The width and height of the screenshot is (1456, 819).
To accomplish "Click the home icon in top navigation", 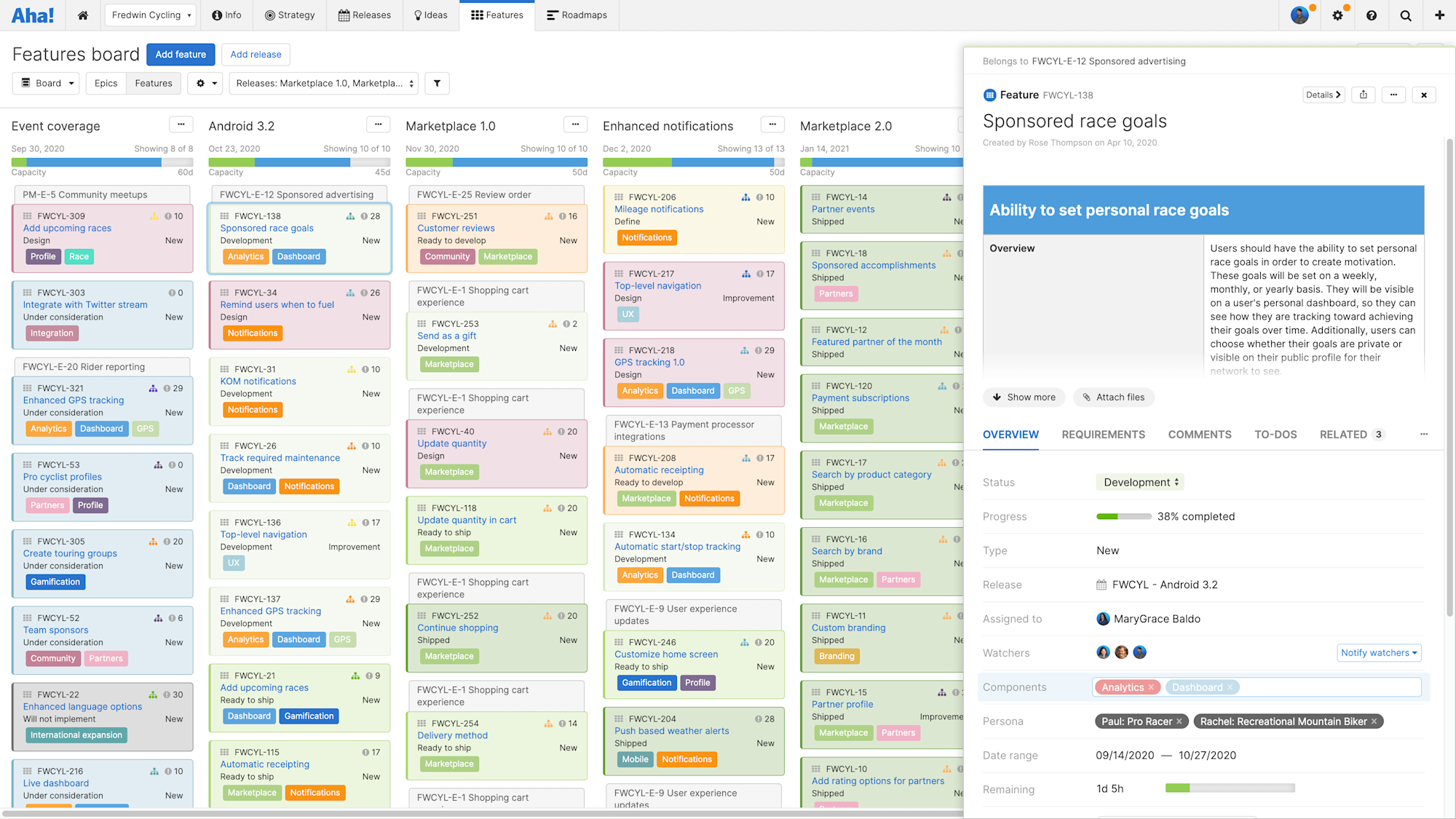I will [x=83, y=15].
